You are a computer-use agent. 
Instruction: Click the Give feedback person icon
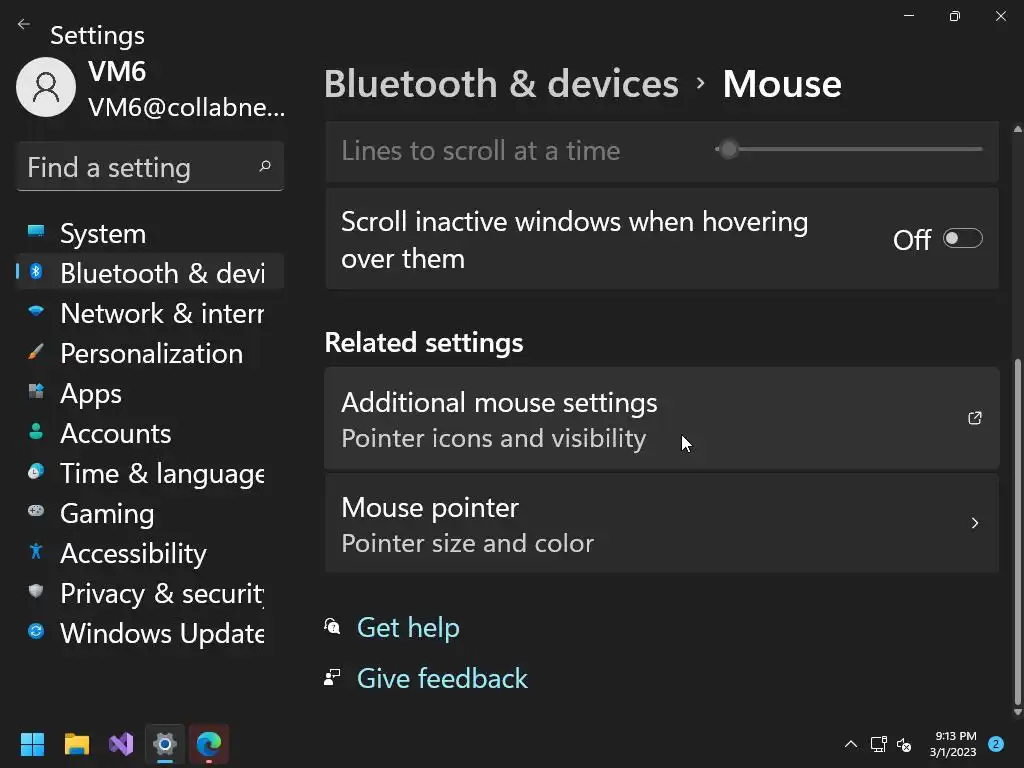pos(332,678)
